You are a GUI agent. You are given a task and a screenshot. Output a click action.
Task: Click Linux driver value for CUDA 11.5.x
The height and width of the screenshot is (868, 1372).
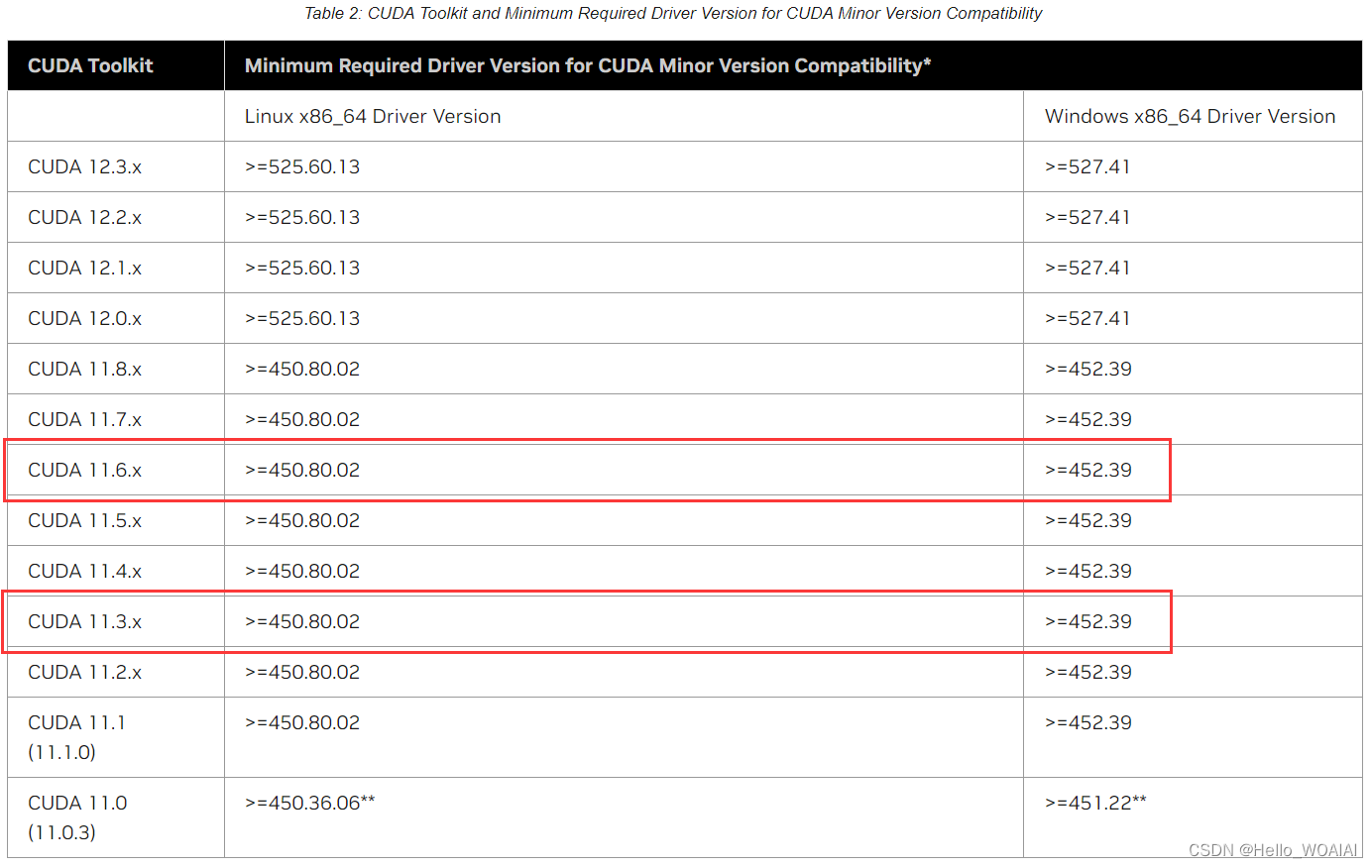click(x=302, y=521)
